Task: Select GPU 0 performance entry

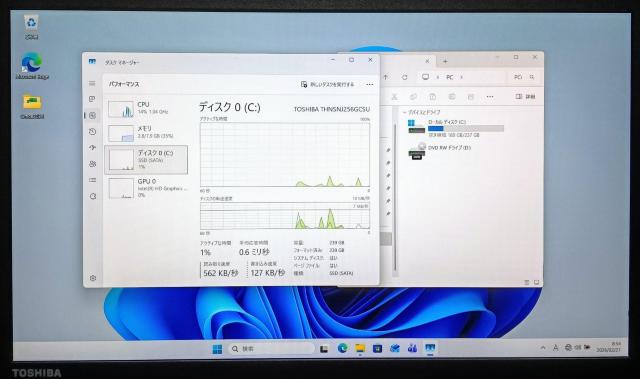Action: pos(146,188)
